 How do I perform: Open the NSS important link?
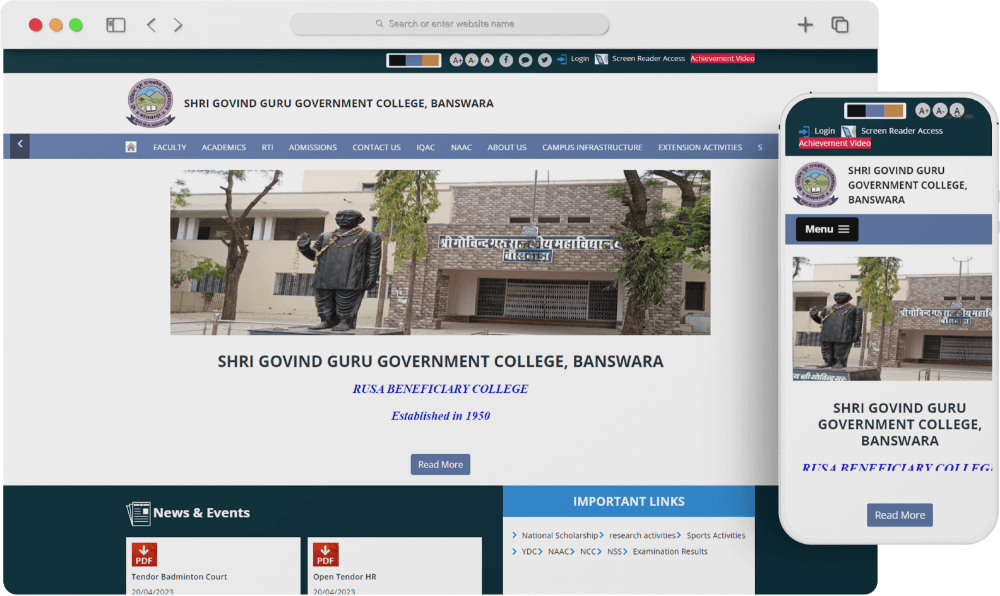pyautogui.click(x=614, y=551)
